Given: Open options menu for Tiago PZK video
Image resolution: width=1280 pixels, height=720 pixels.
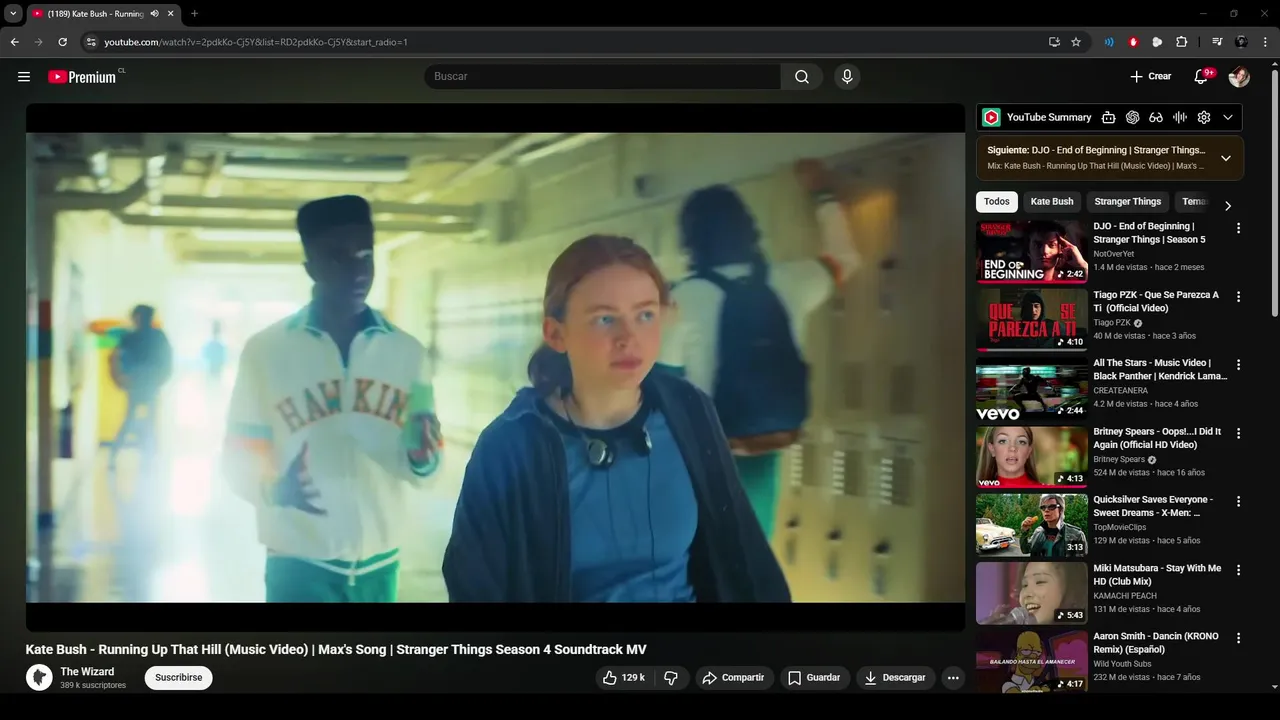Looking at the screenshot, I should (1238, 297).
